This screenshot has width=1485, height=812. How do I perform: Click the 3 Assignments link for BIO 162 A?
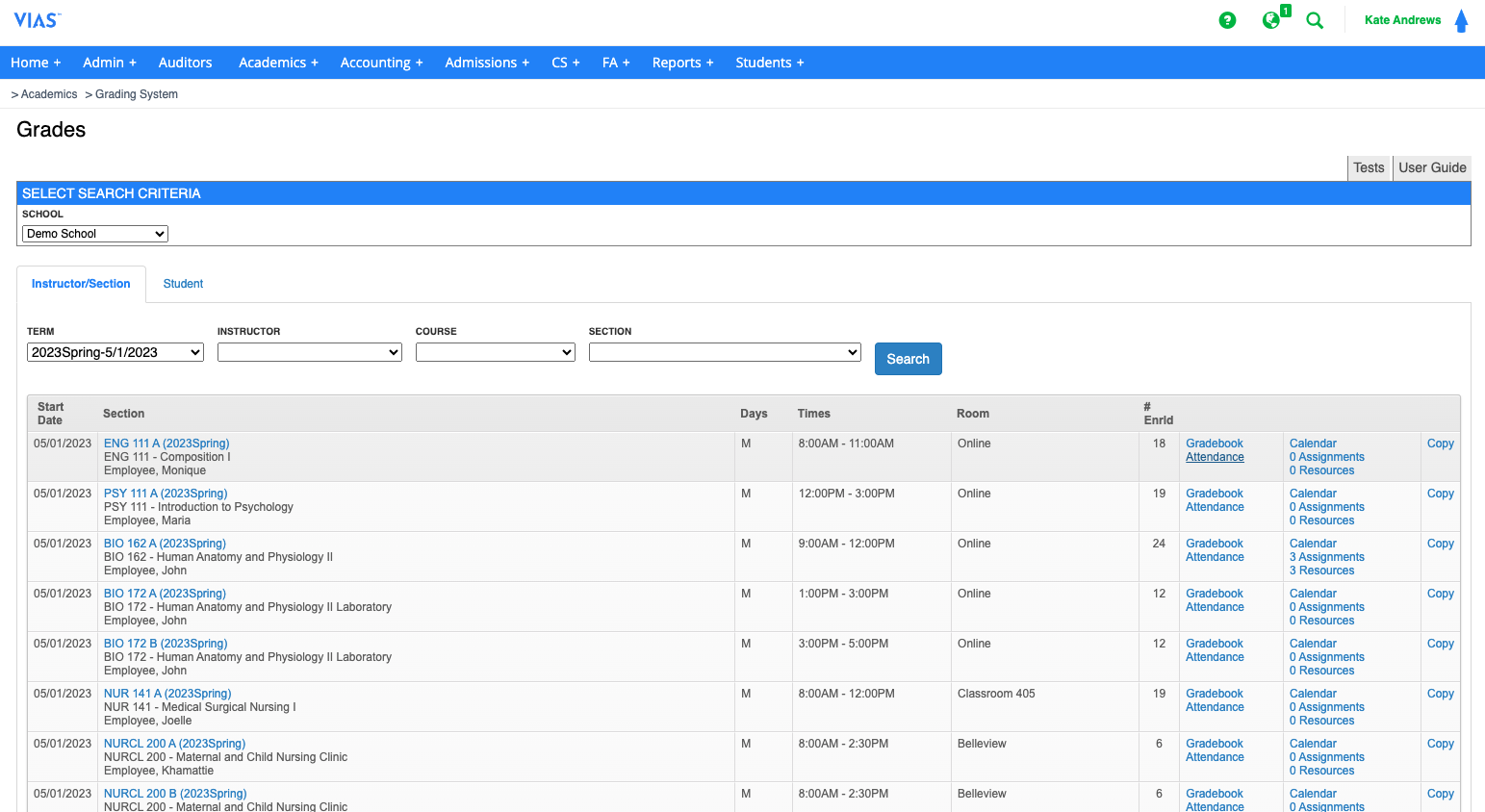1326,557
